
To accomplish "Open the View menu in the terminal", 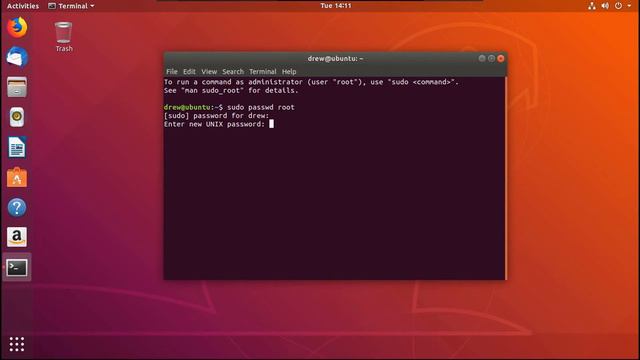I will (209, 71).
